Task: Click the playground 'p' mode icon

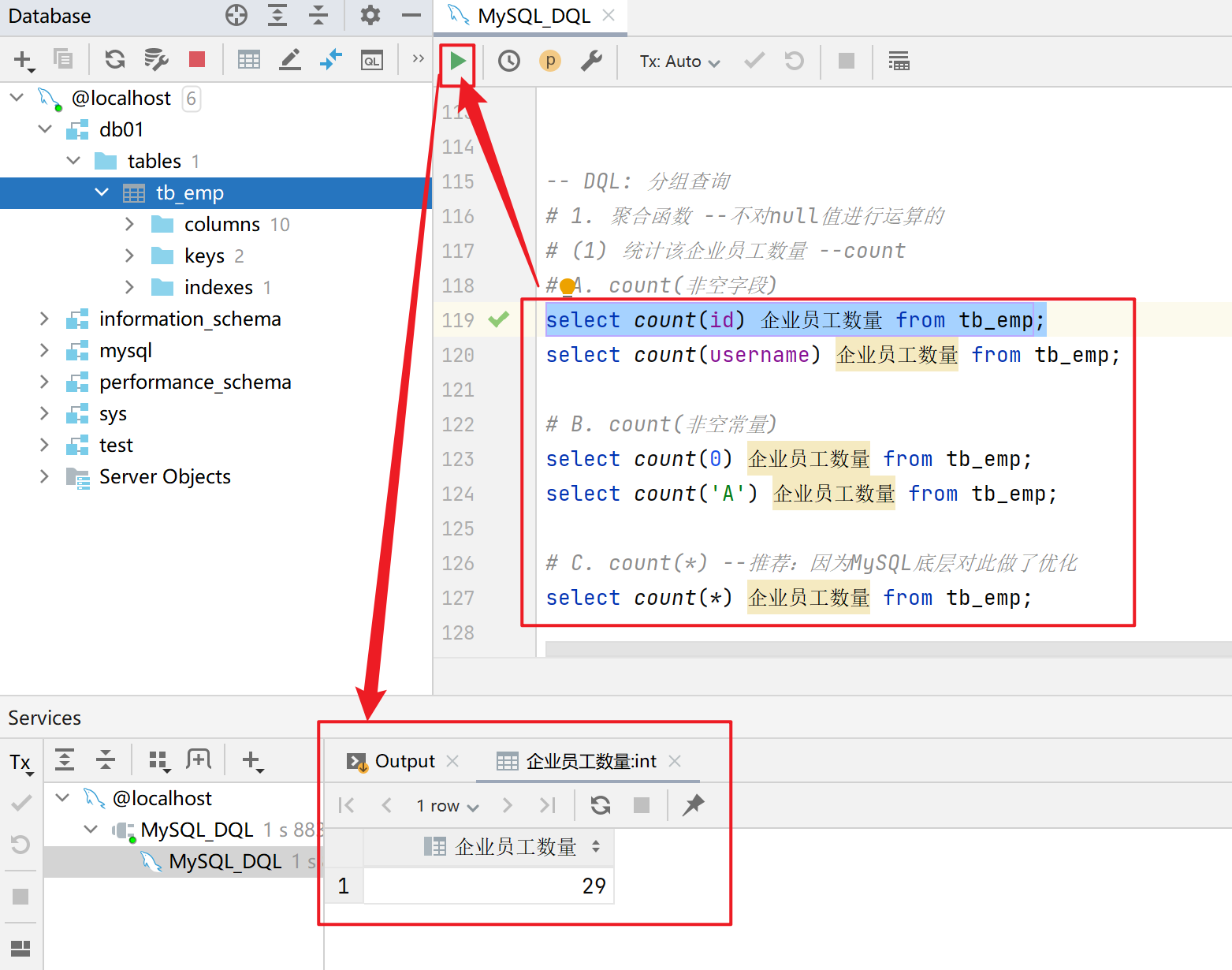Action: 550,61
